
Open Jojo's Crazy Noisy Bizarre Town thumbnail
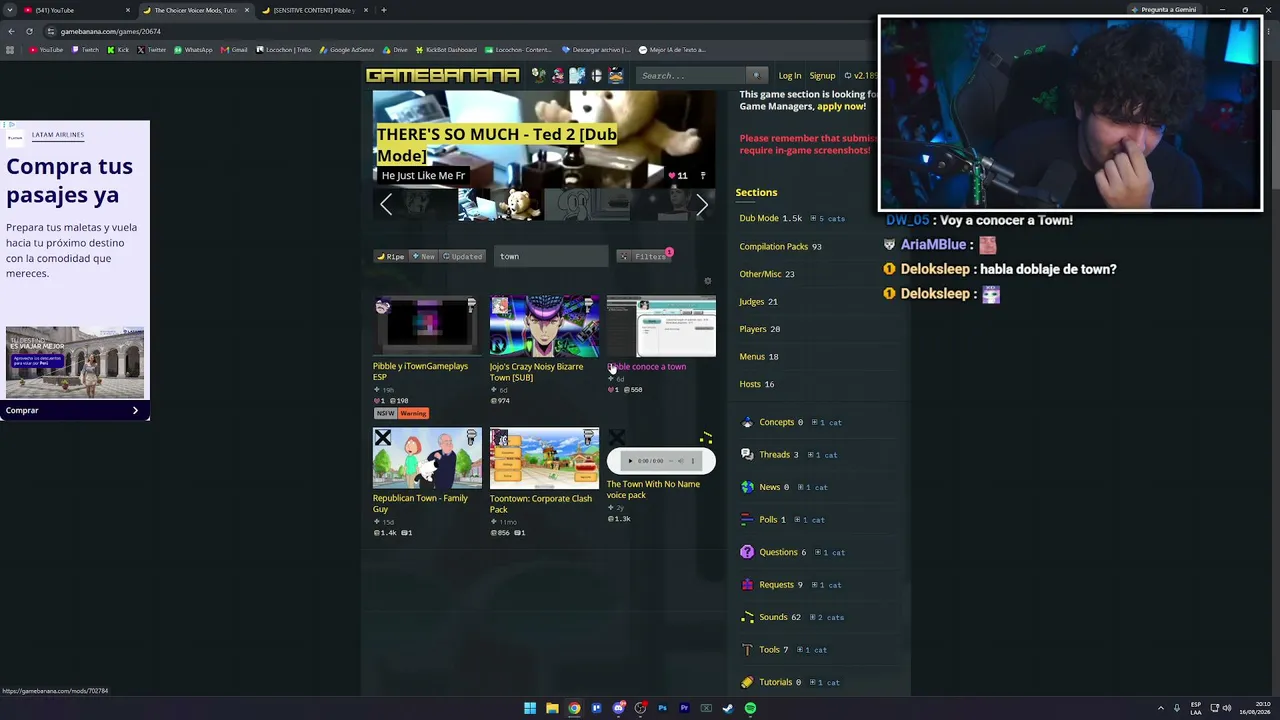tap(544, 326)
